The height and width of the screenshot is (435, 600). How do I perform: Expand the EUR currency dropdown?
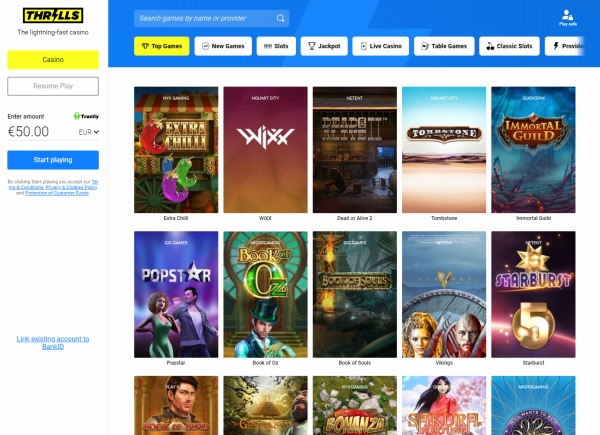(88, 132)
